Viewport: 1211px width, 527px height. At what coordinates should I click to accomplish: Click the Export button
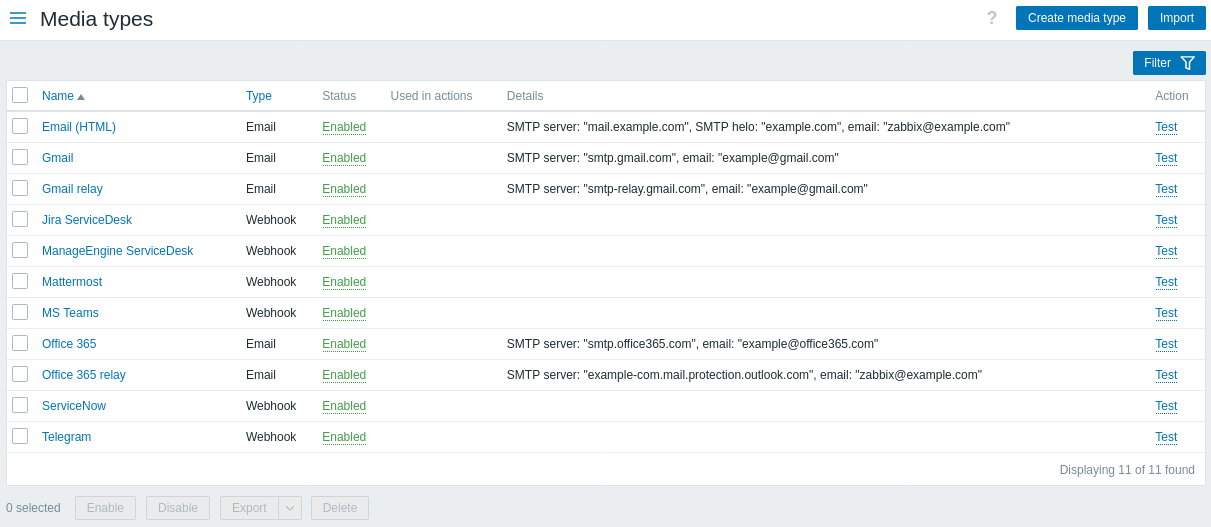(x=249, y=508)
